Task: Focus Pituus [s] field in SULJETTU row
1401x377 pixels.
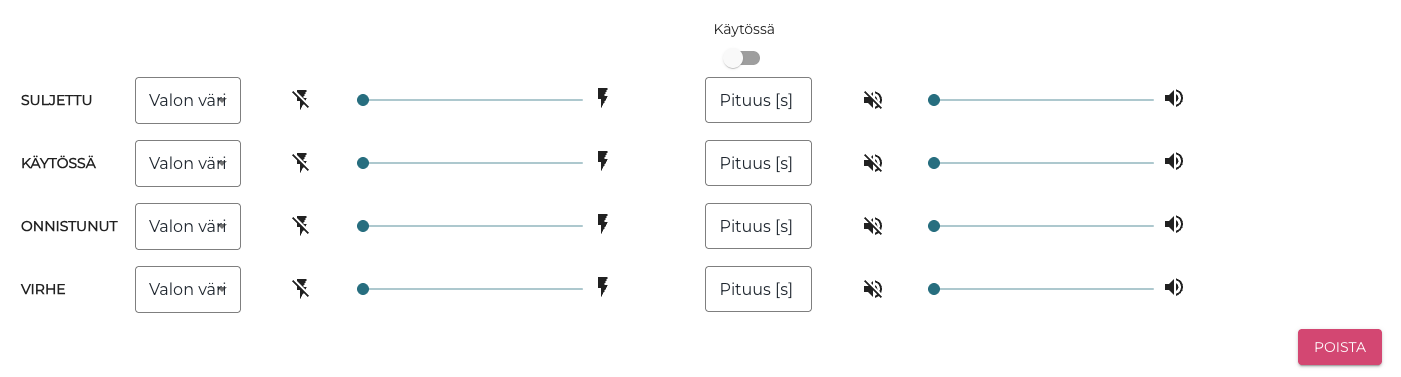Action: tap(758, 100)
